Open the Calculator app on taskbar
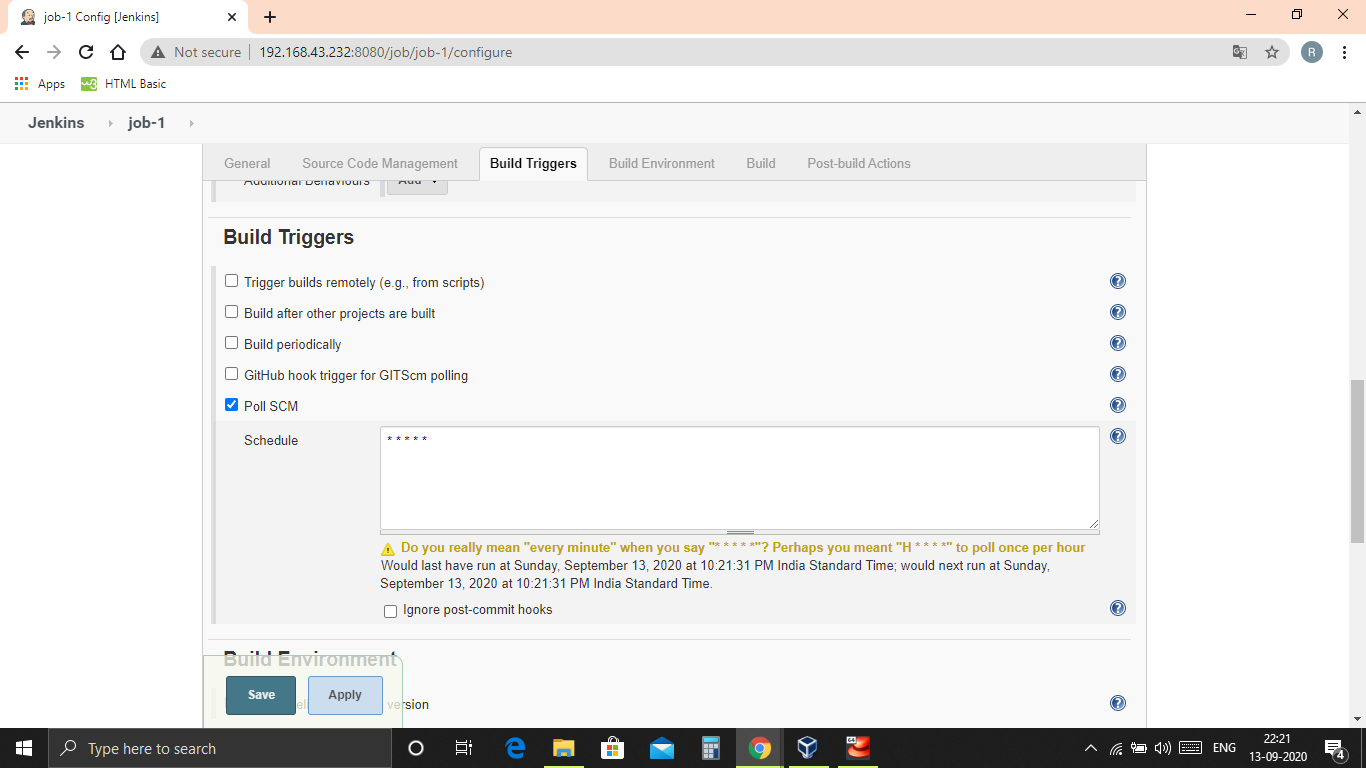 pyautogui.click(x=711, y=748)
